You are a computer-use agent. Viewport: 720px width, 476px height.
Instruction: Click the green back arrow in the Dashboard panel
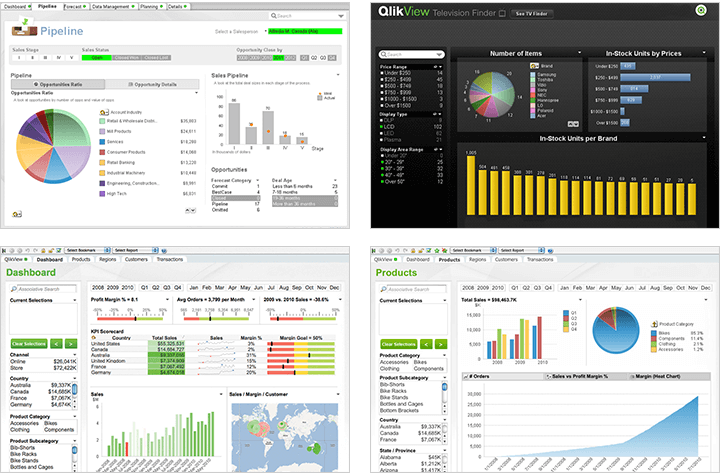point(56,344)
